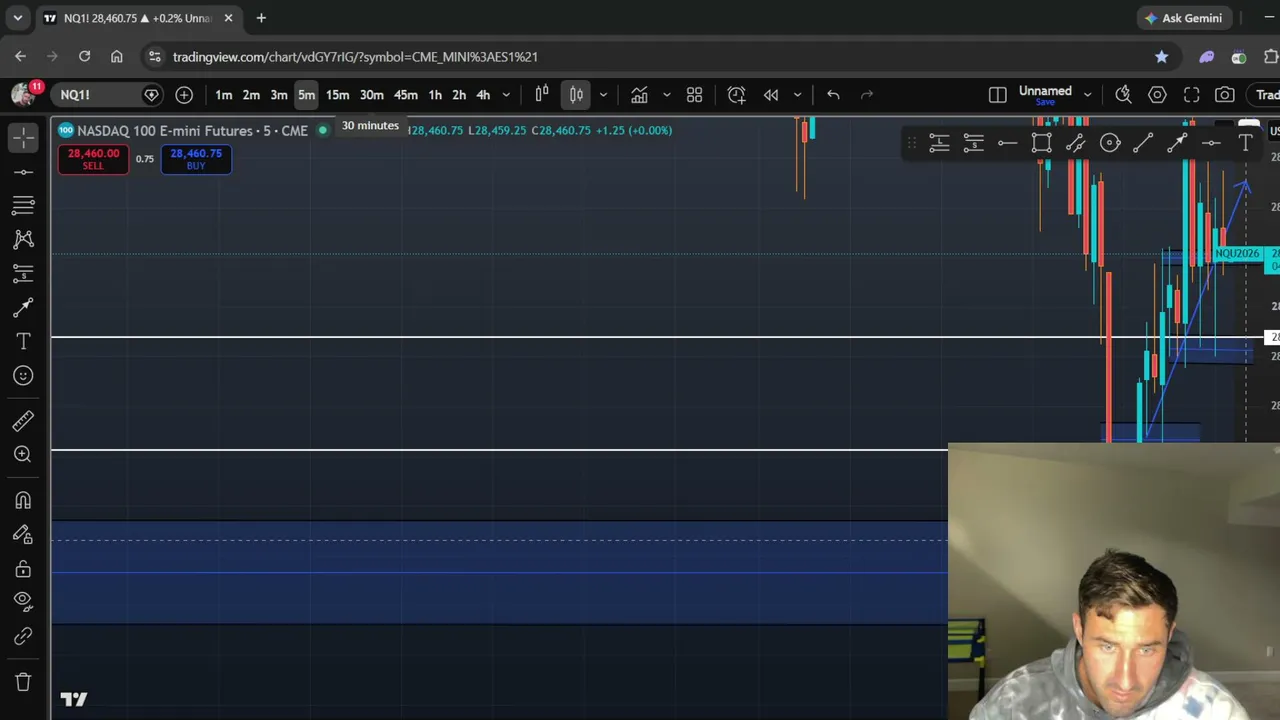Select the Text tool in left sidebar
Viewport: 1280px width, 720px height.
point(23,341)
